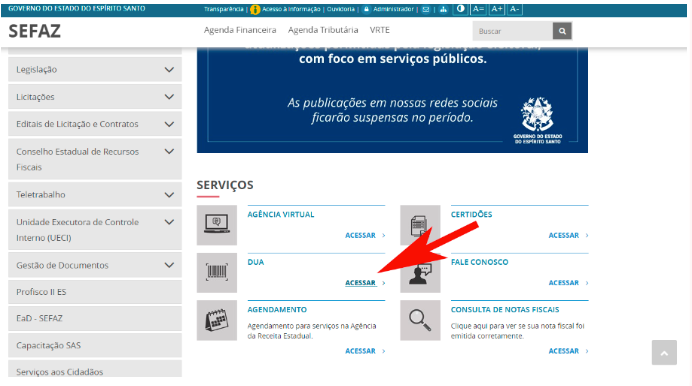This screenshot has width=692, height=386.
Task: Click the Administrador lock icon
Action: [x=366, y=9]
